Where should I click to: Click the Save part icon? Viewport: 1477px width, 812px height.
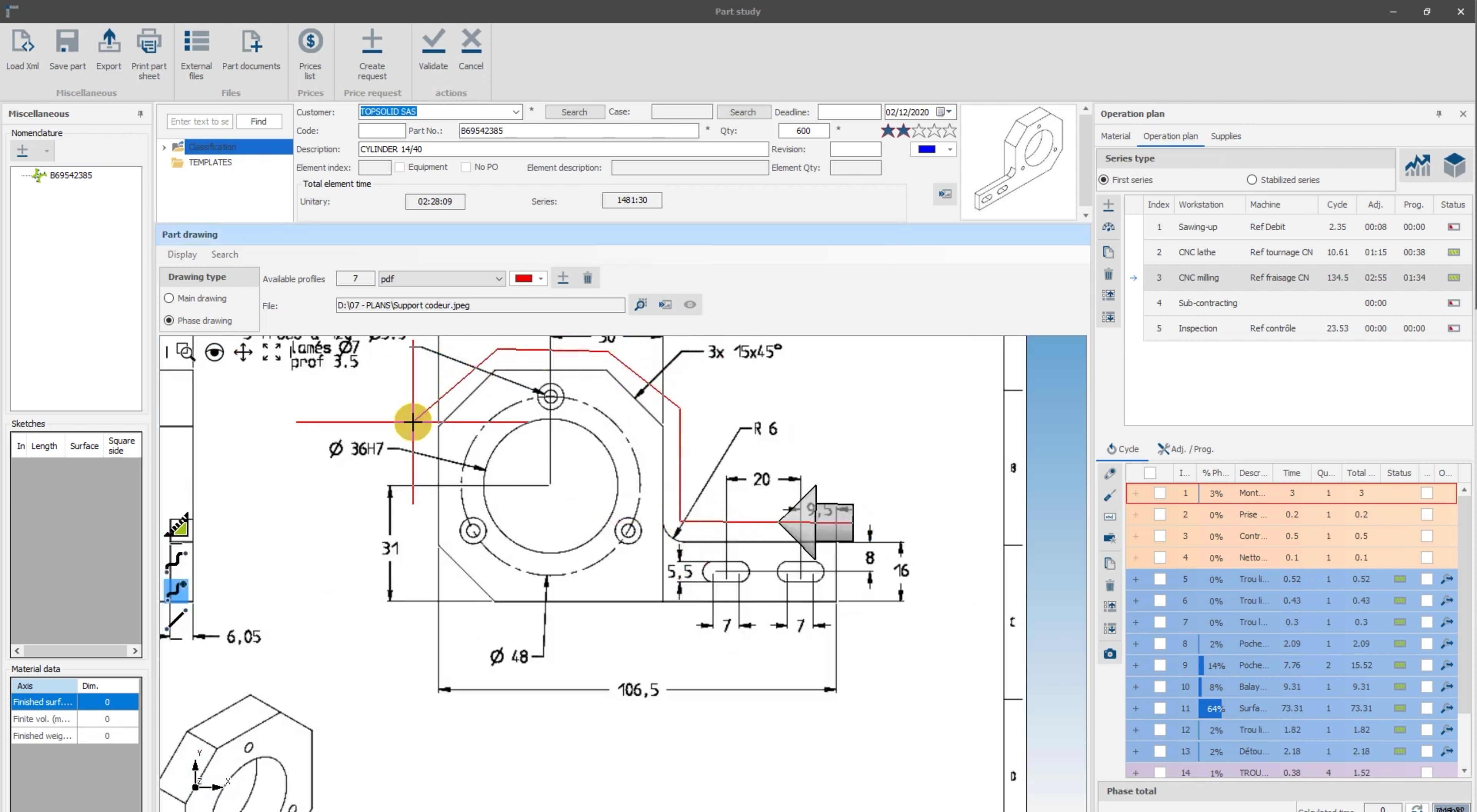point(67,41)
